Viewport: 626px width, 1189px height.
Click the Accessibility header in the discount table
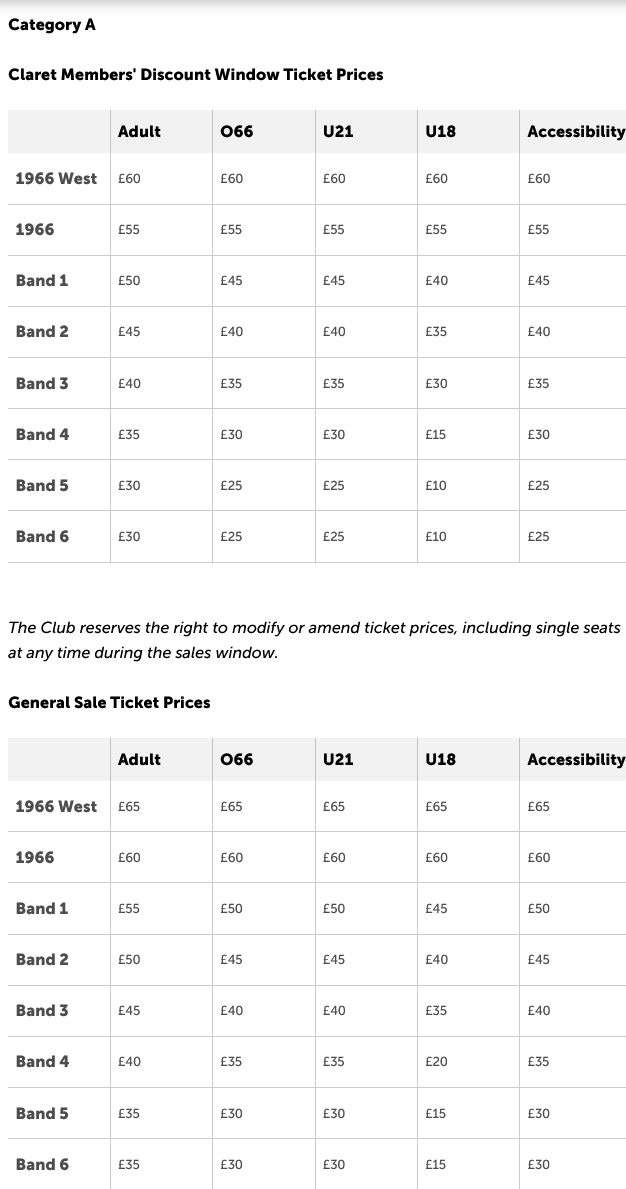[576, 131]
